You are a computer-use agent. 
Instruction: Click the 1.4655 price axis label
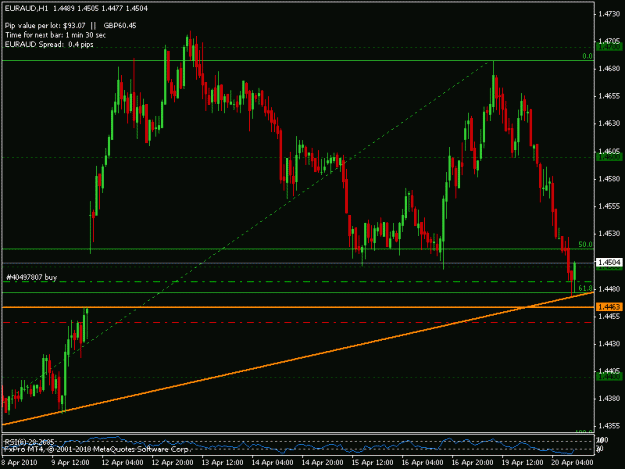(609, 96)
